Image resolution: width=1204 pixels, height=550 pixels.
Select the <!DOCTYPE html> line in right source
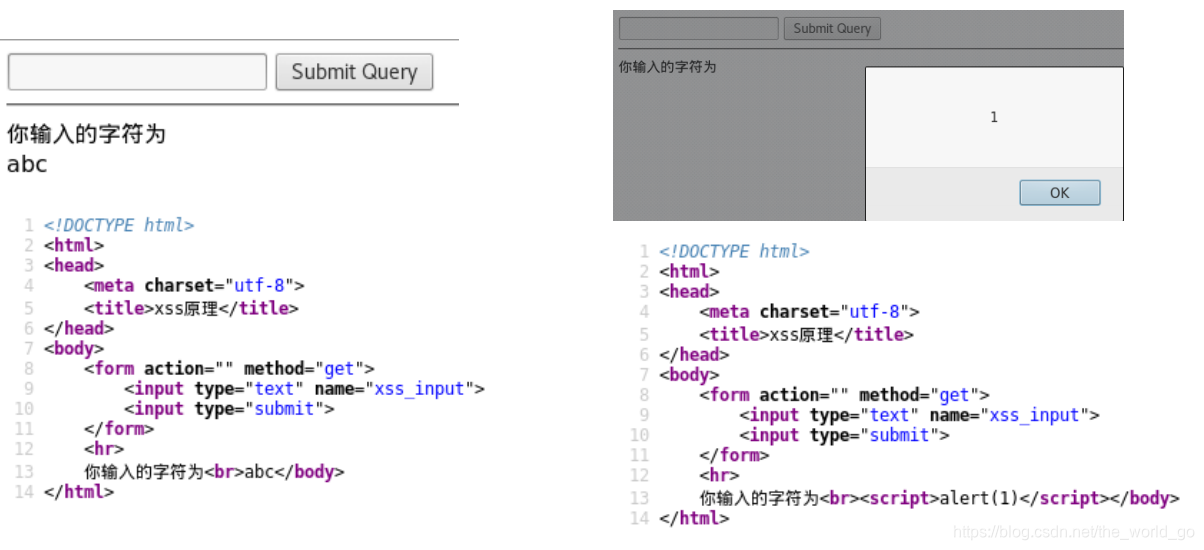point(734,251)
